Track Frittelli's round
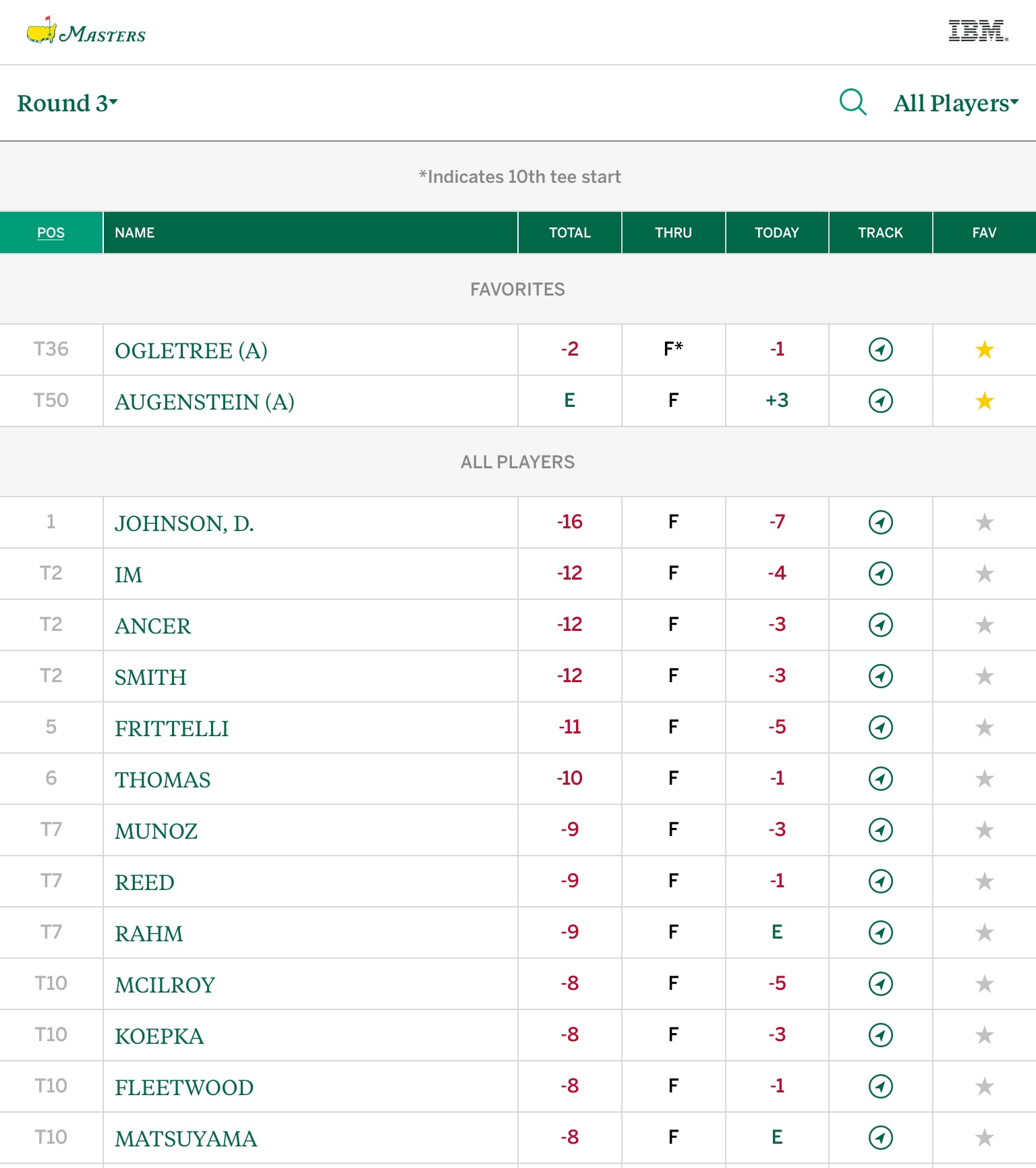 coord(880,727)
